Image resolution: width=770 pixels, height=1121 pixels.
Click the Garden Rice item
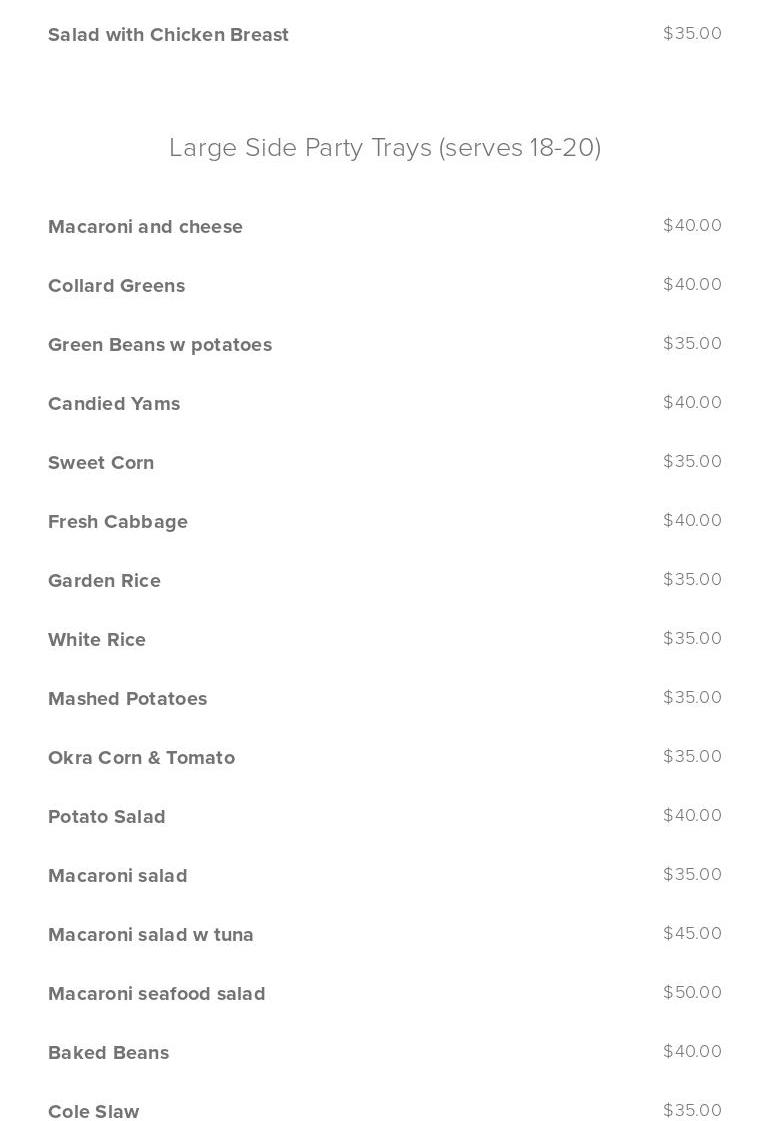104,581
